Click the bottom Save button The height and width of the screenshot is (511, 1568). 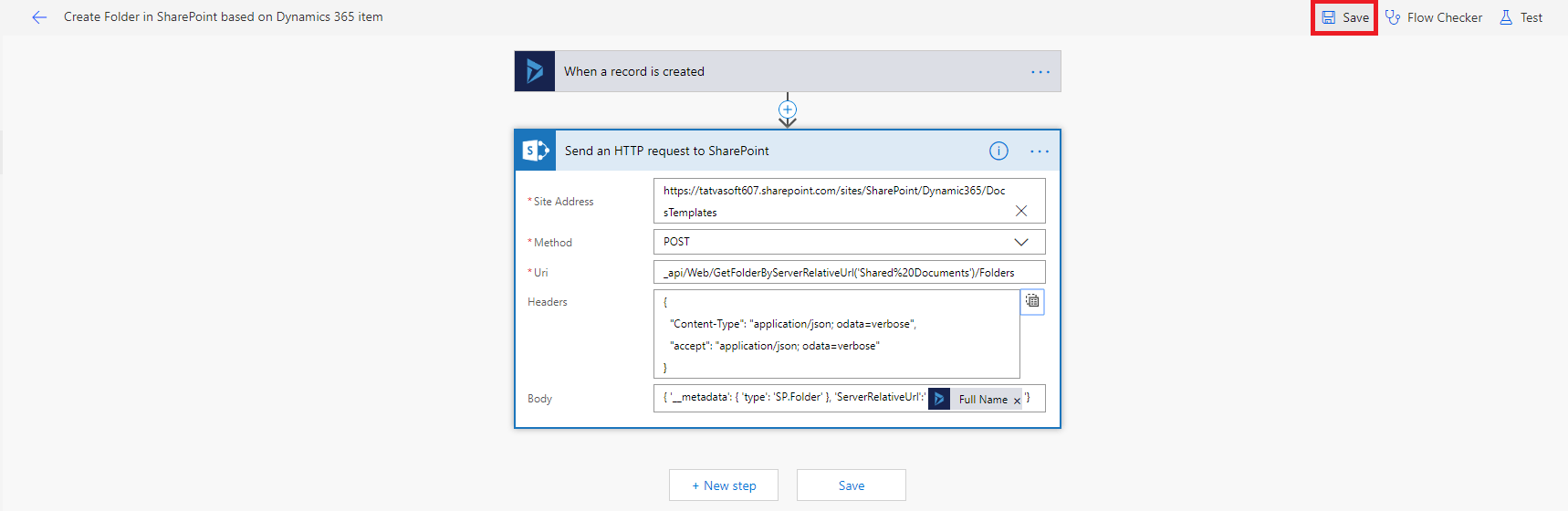pyautogui.click(x=852, y=485)
